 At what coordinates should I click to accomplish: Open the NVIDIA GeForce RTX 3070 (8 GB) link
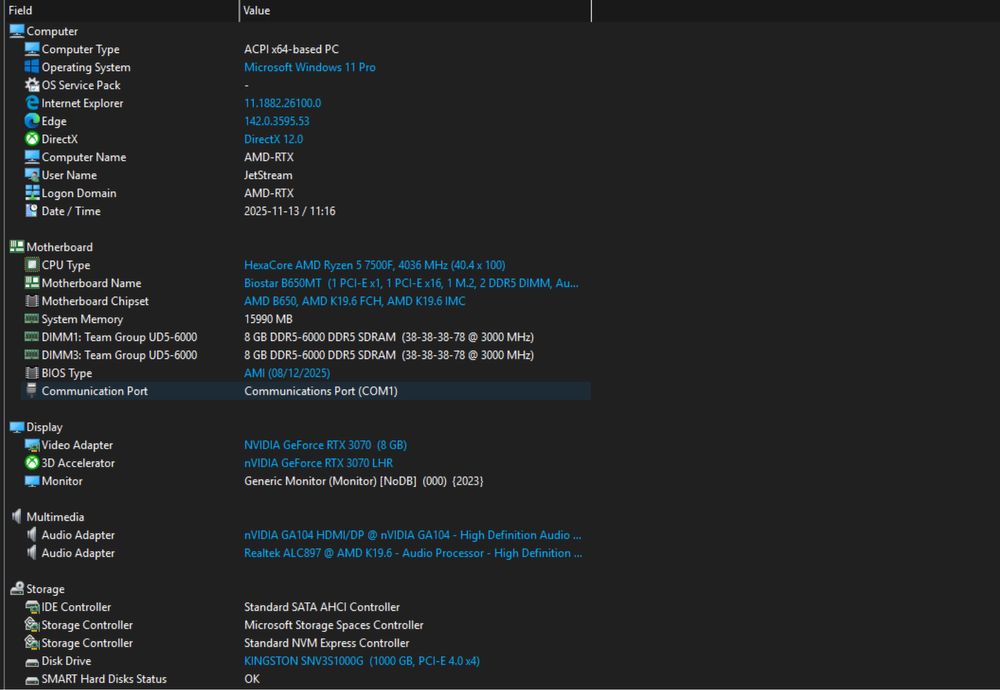click(x=325, y=445)
